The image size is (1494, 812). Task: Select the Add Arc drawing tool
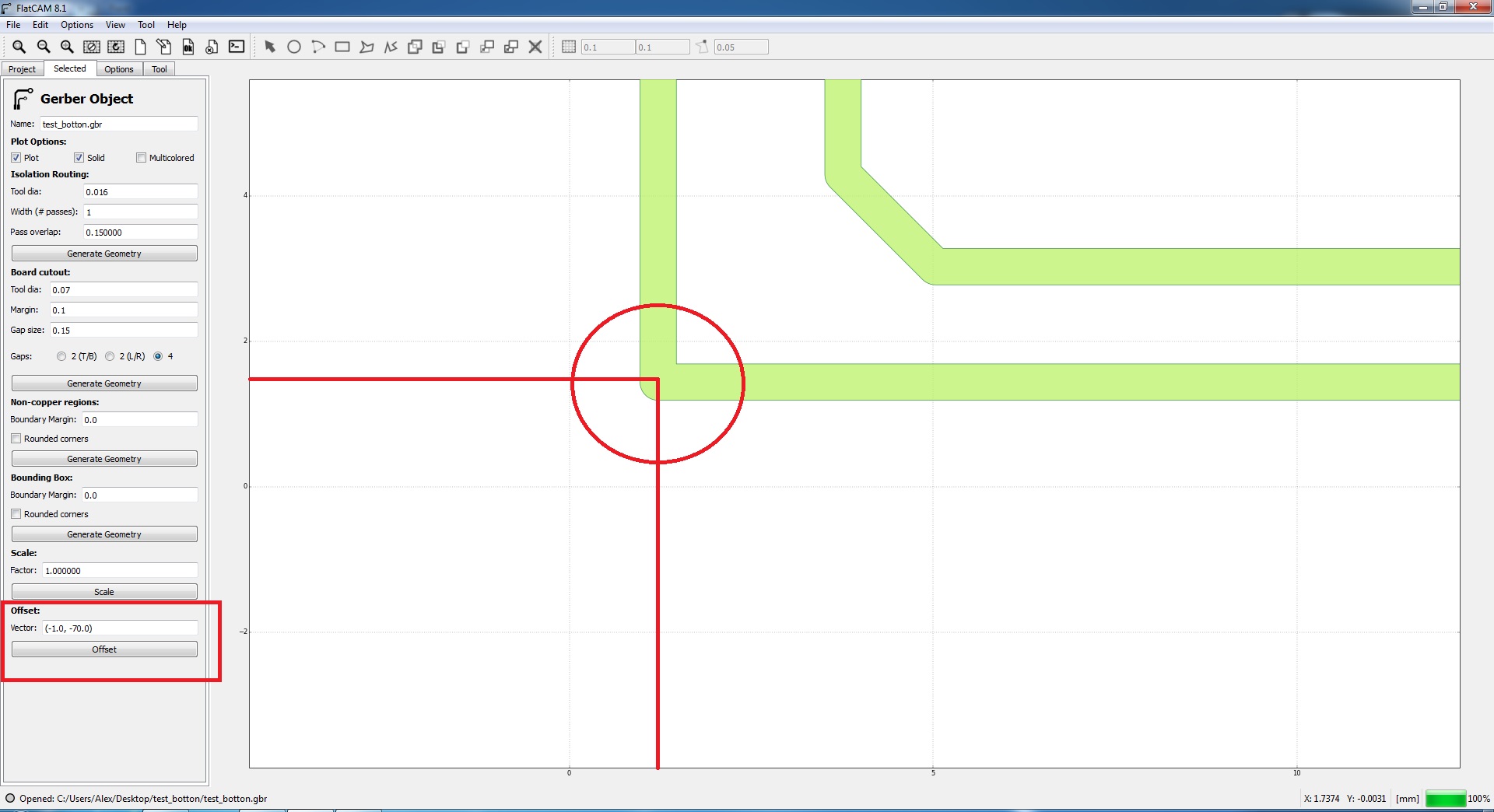pyautogui.click(x=318, y=47)
